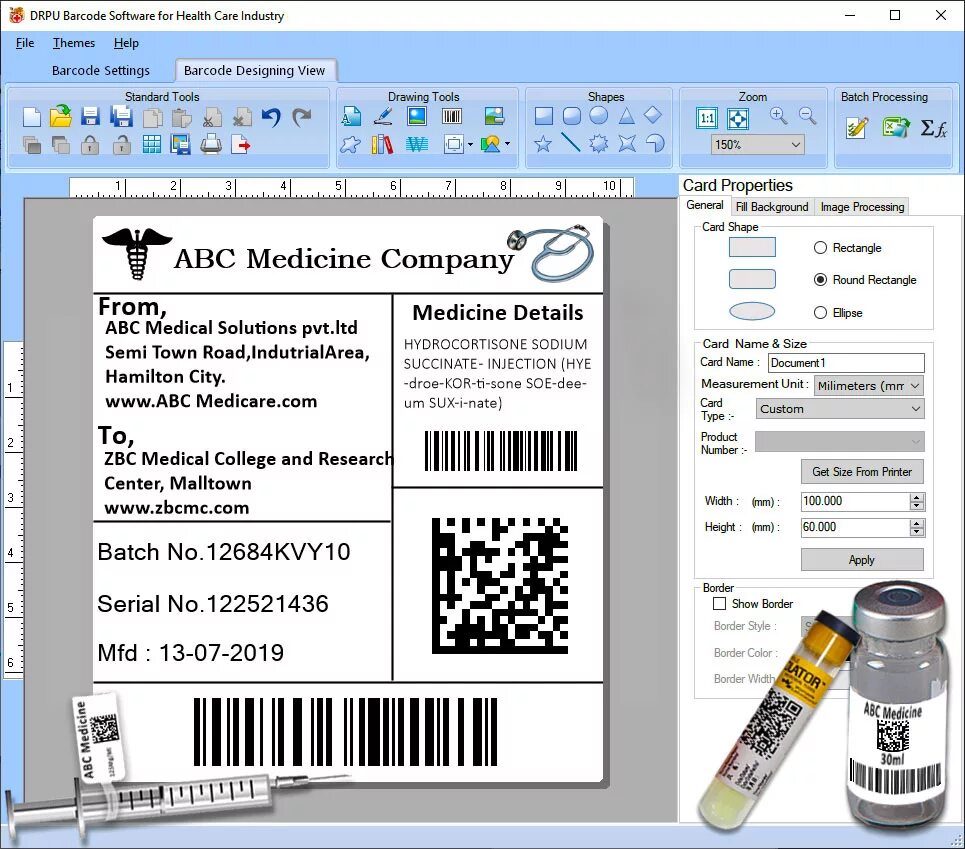Viewport: 965px width, 849px height.
Task: Click the Card Name input field
Action: coord(846,363)
